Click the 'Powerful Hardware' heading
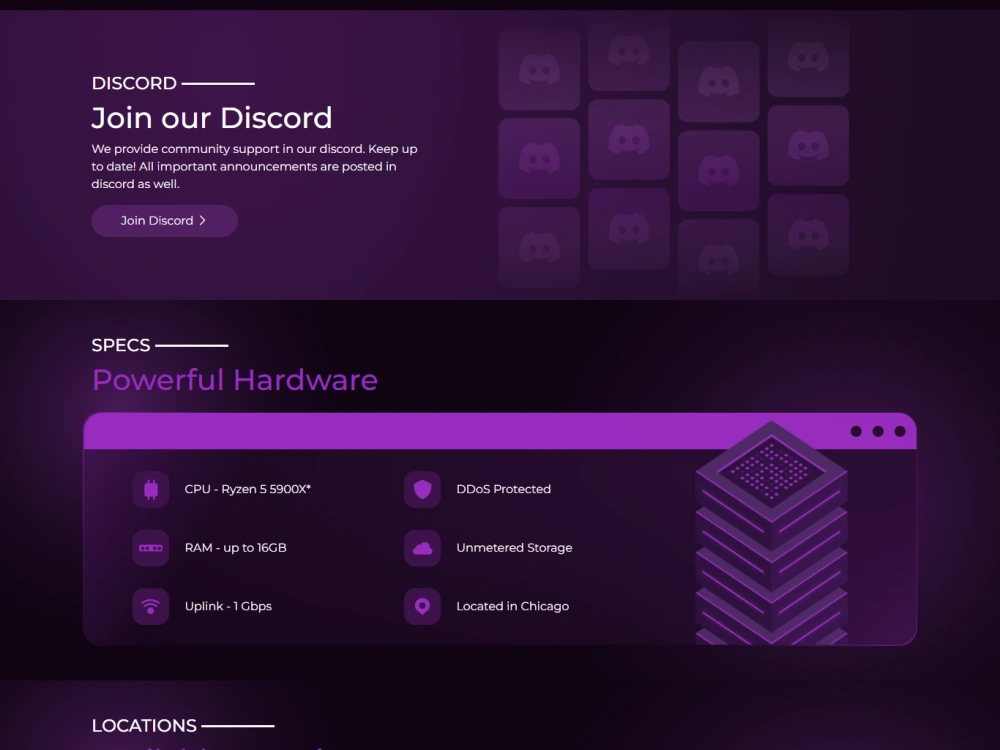This screenshot has width=1000, height=750. click(235, 380)
